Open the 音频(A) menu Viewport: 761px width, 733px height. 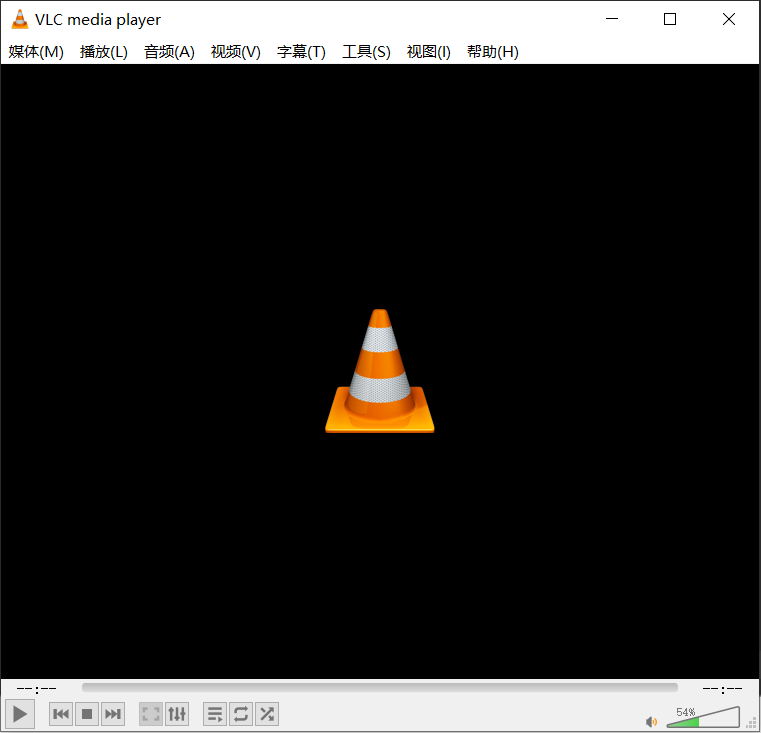(169, 51)
